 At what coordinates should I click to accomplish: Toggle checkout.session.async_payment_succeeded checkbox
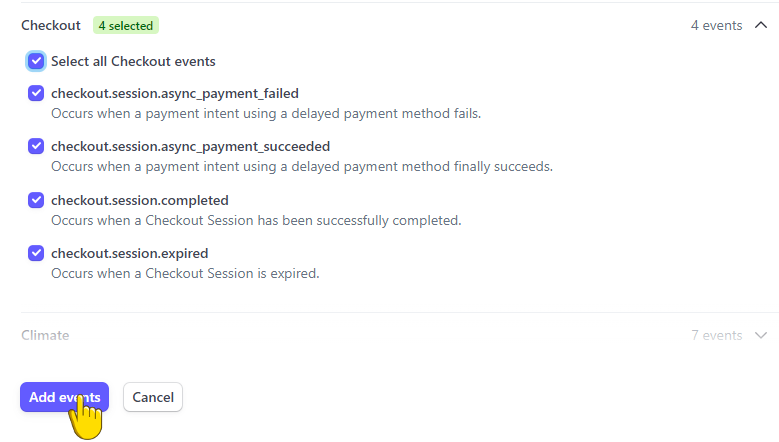point(36,146)
